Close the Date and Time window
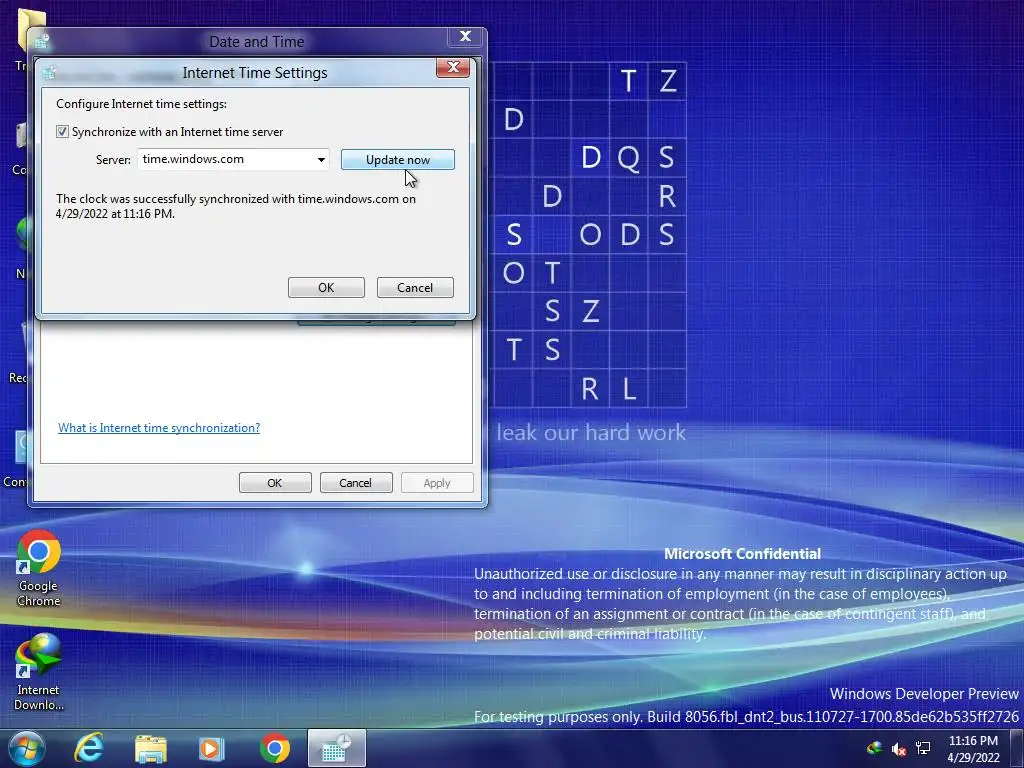This screenshot has height=768, width=1024. coord(465,37)
